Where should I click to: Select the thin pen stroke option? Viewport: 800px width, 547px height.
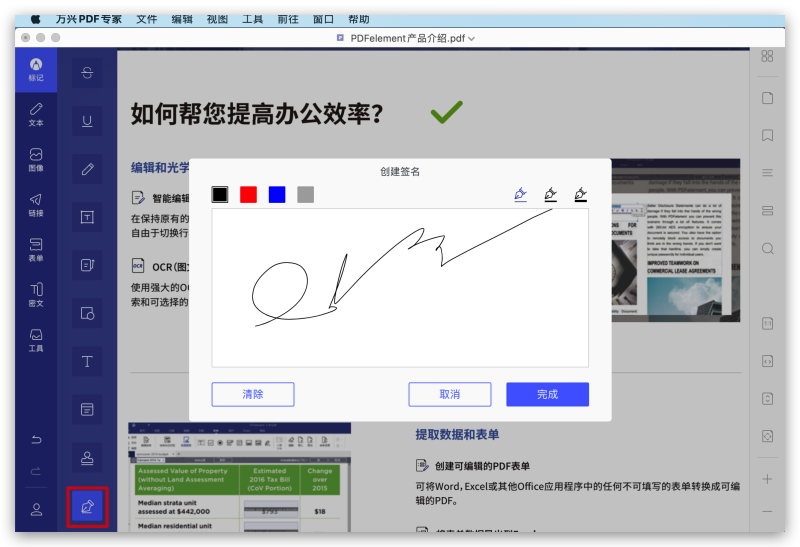point(520,194)
